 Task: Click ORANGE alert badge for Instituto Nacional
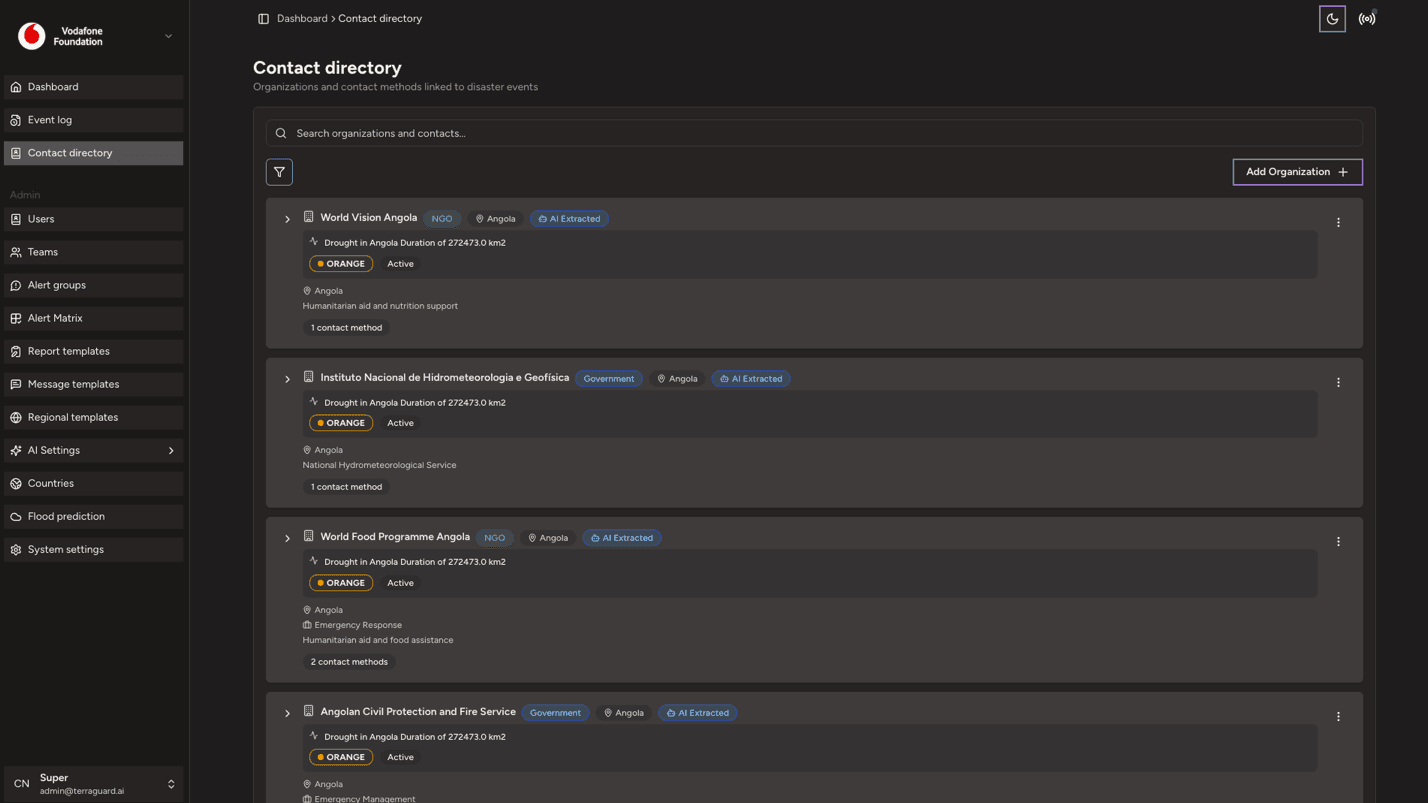341,423
